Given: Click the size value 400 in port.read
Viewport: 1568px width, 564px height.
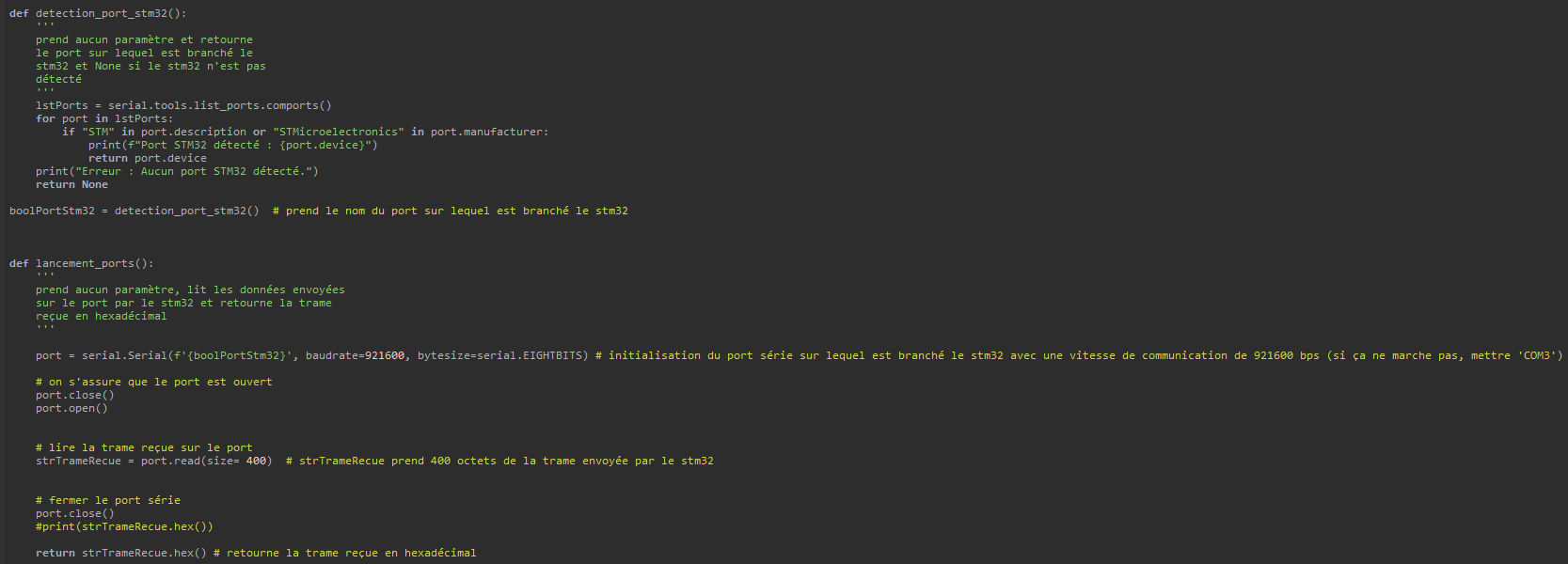Looking at the screenshot, I should (256, 461).
